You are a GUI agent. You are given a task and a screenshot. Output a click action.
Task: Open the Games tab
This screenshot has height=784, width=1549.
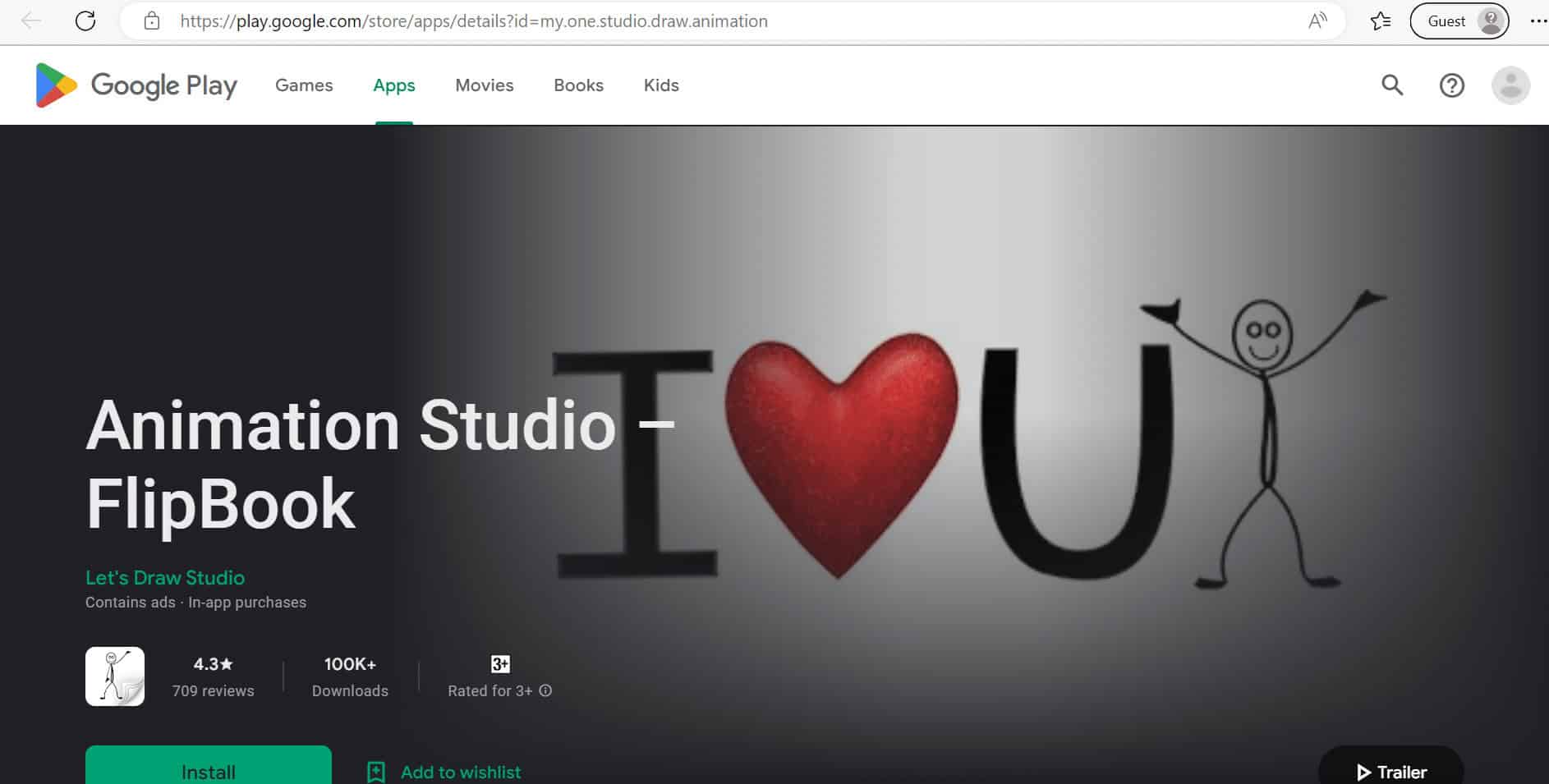[304, 85]
